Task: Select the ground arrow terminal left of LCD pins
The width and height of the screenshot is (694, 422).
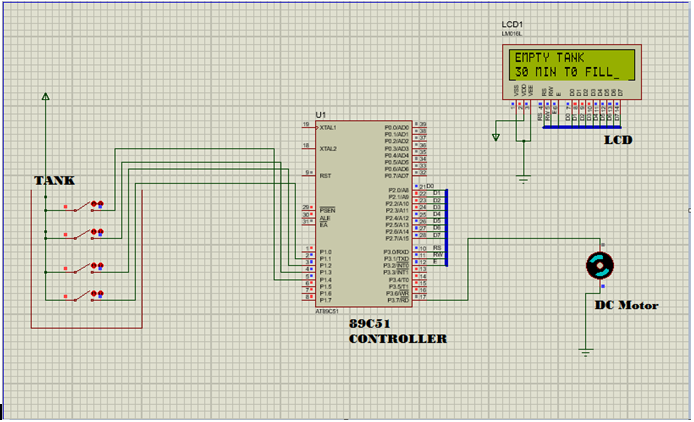Action: pyautogui.click(x=496, y=137)
